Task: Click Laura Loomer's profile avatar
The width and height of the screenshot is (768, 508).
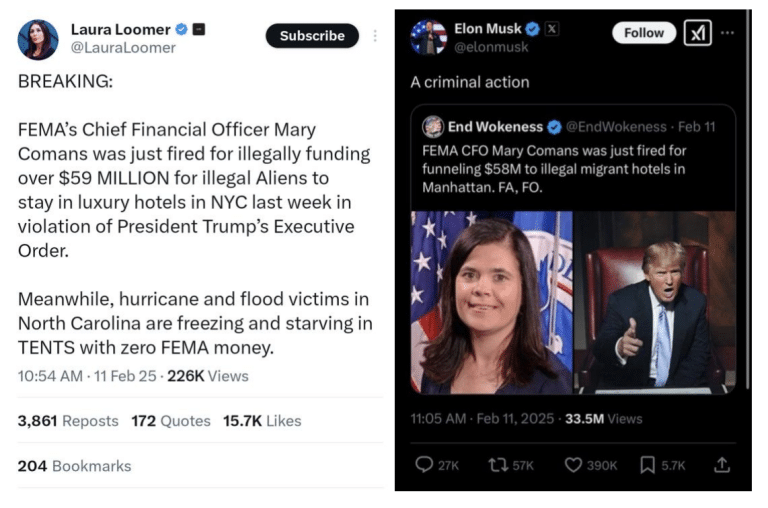Action: point(38,39)
